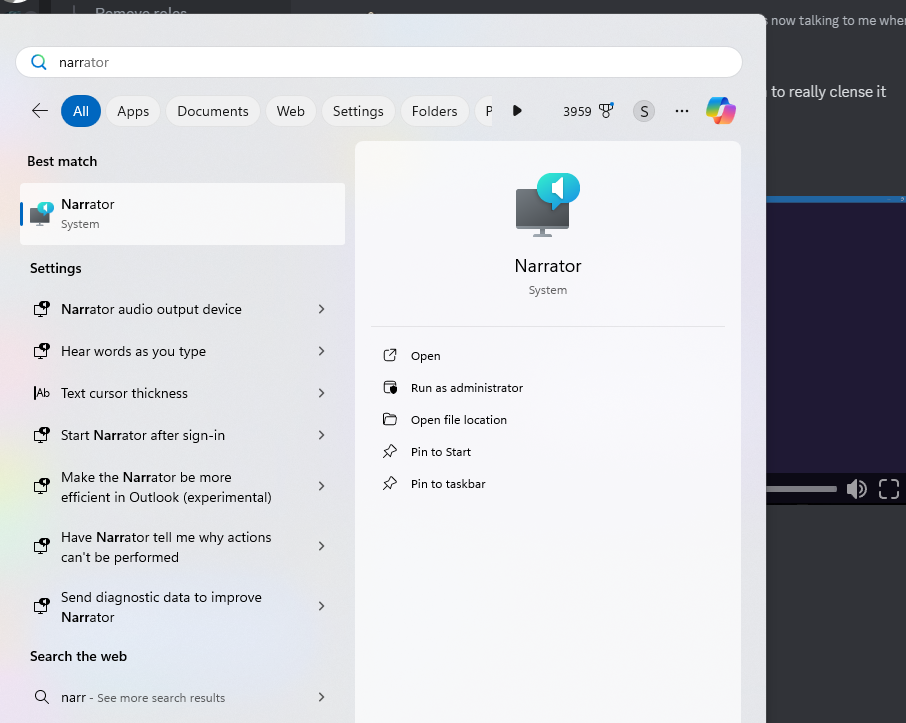Expand Narrator audio output device chevron
906x723 pixels.
coord(321,309)
